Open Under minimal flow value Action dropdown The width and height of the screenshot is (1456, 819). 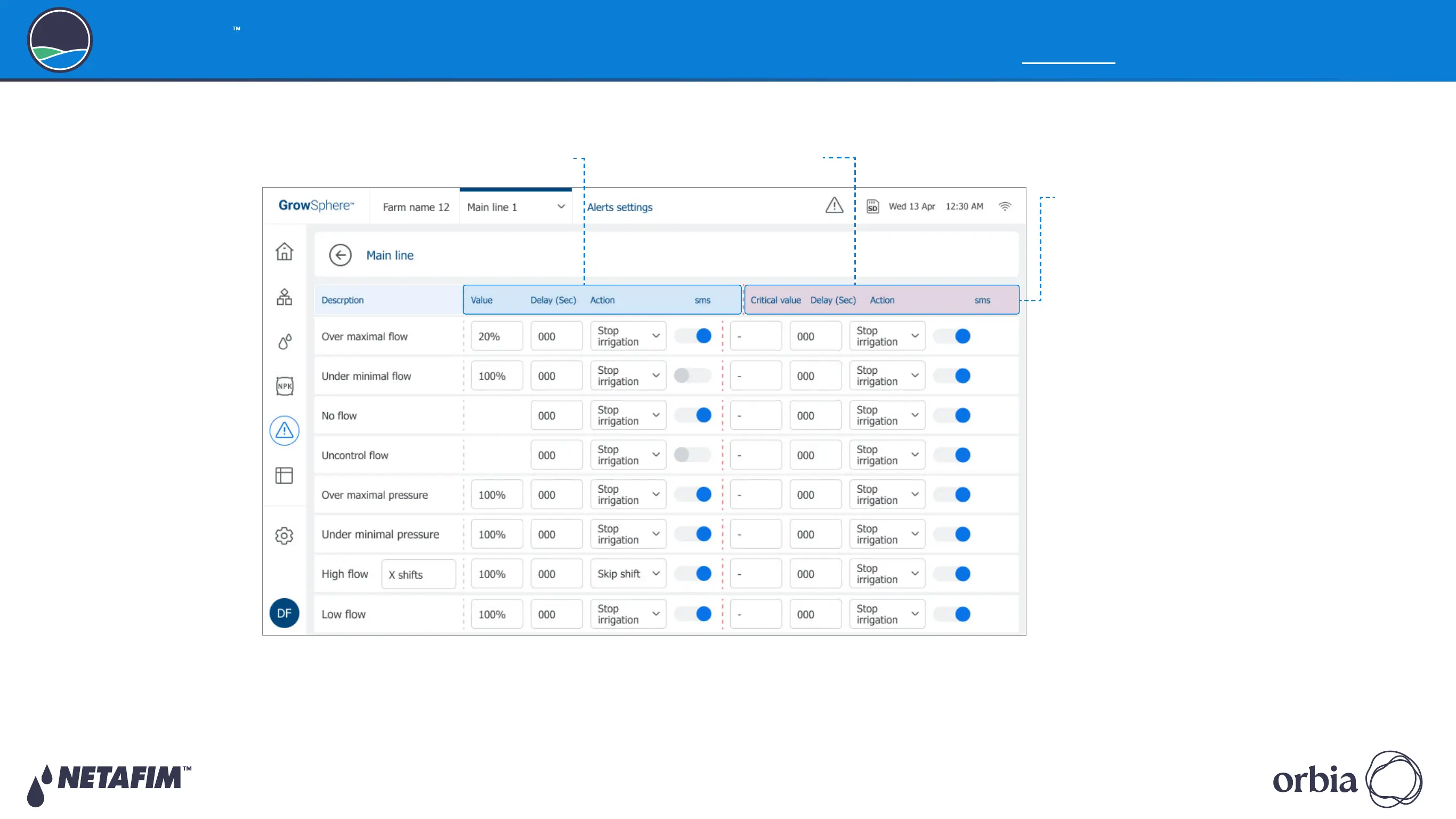click(x=628, y=375)
